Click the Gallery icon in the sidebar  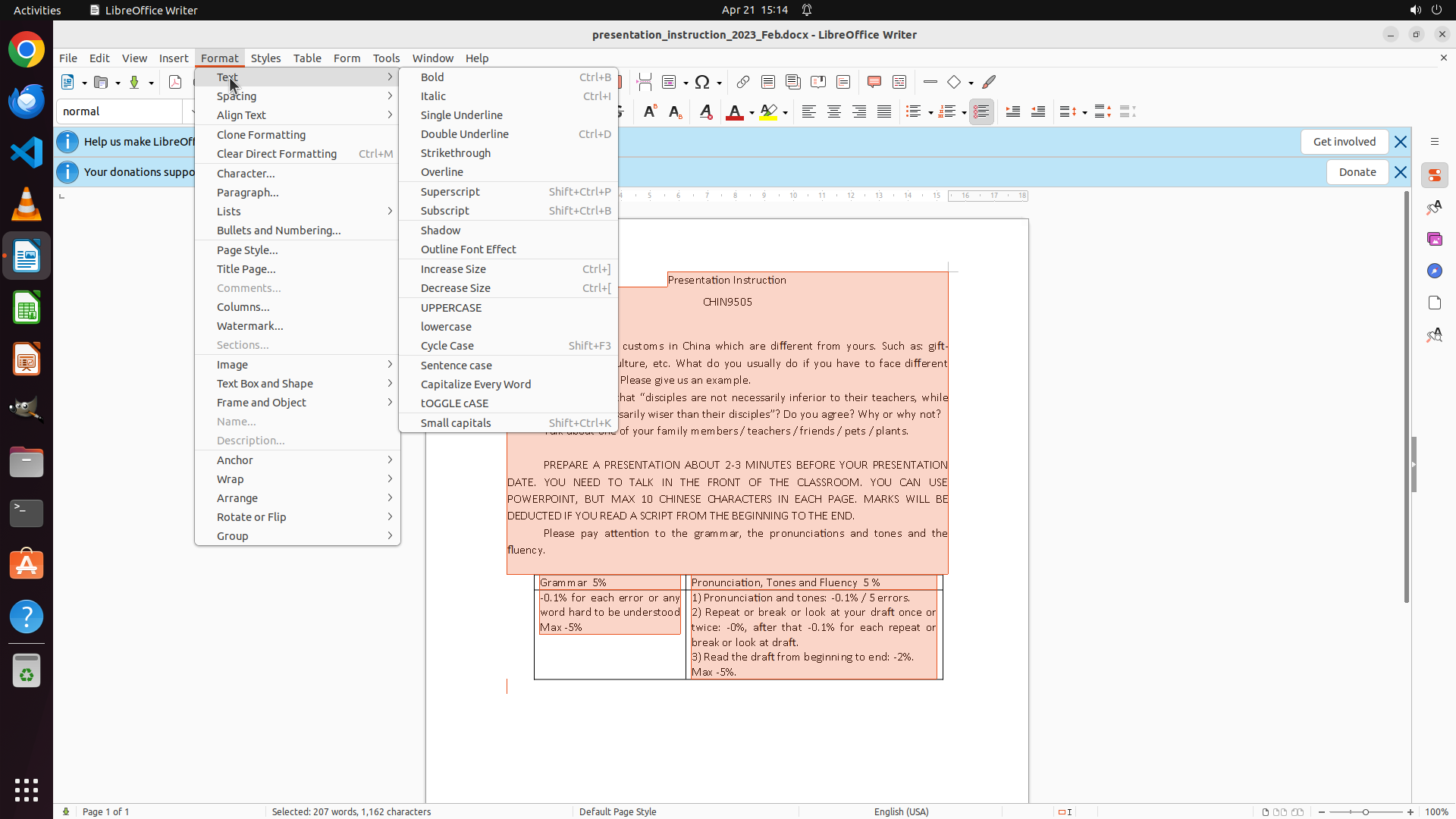[x=1434, y=240]
